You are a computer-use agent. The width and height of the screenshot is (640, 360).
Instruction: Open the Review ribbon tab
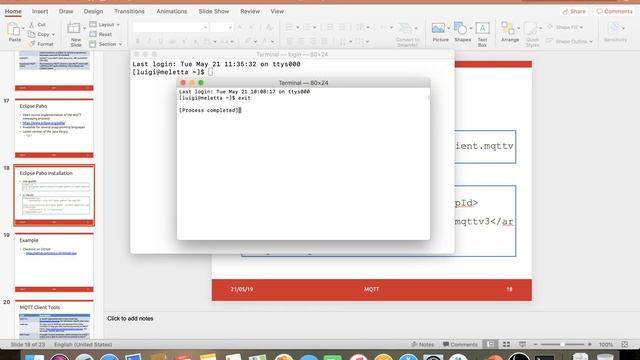[x=250, y=11]
